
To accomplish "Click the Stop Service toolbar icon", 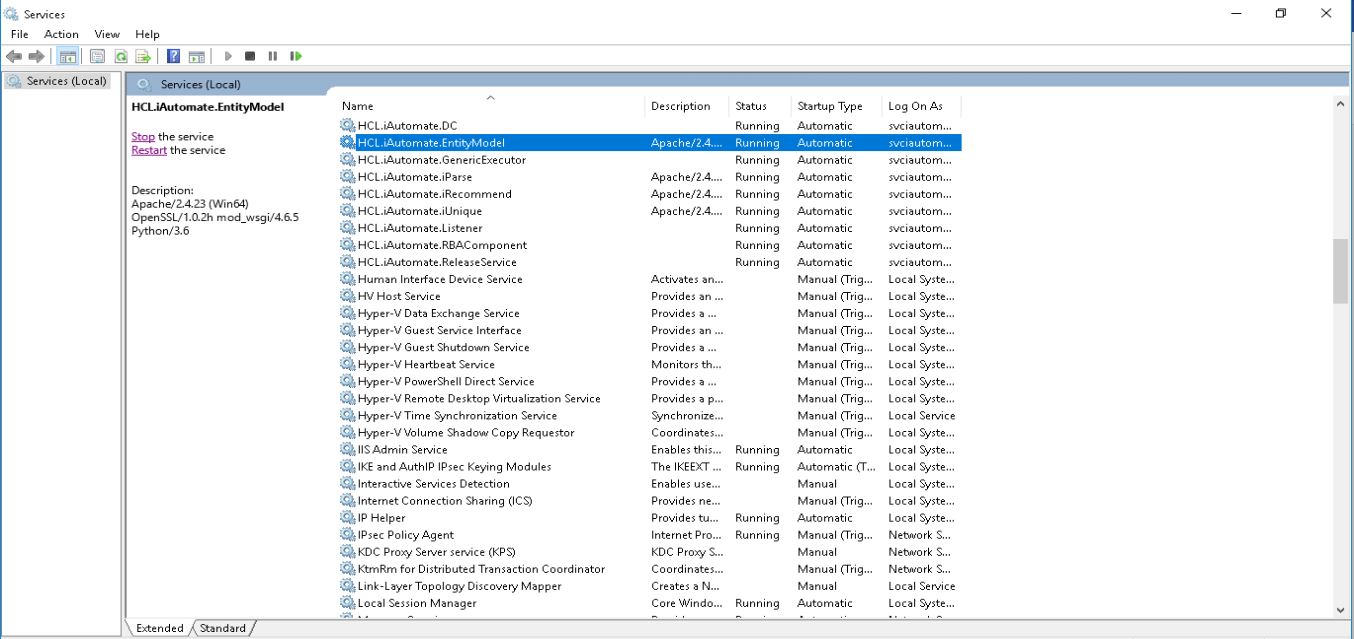I will click(x=249, y=56).
